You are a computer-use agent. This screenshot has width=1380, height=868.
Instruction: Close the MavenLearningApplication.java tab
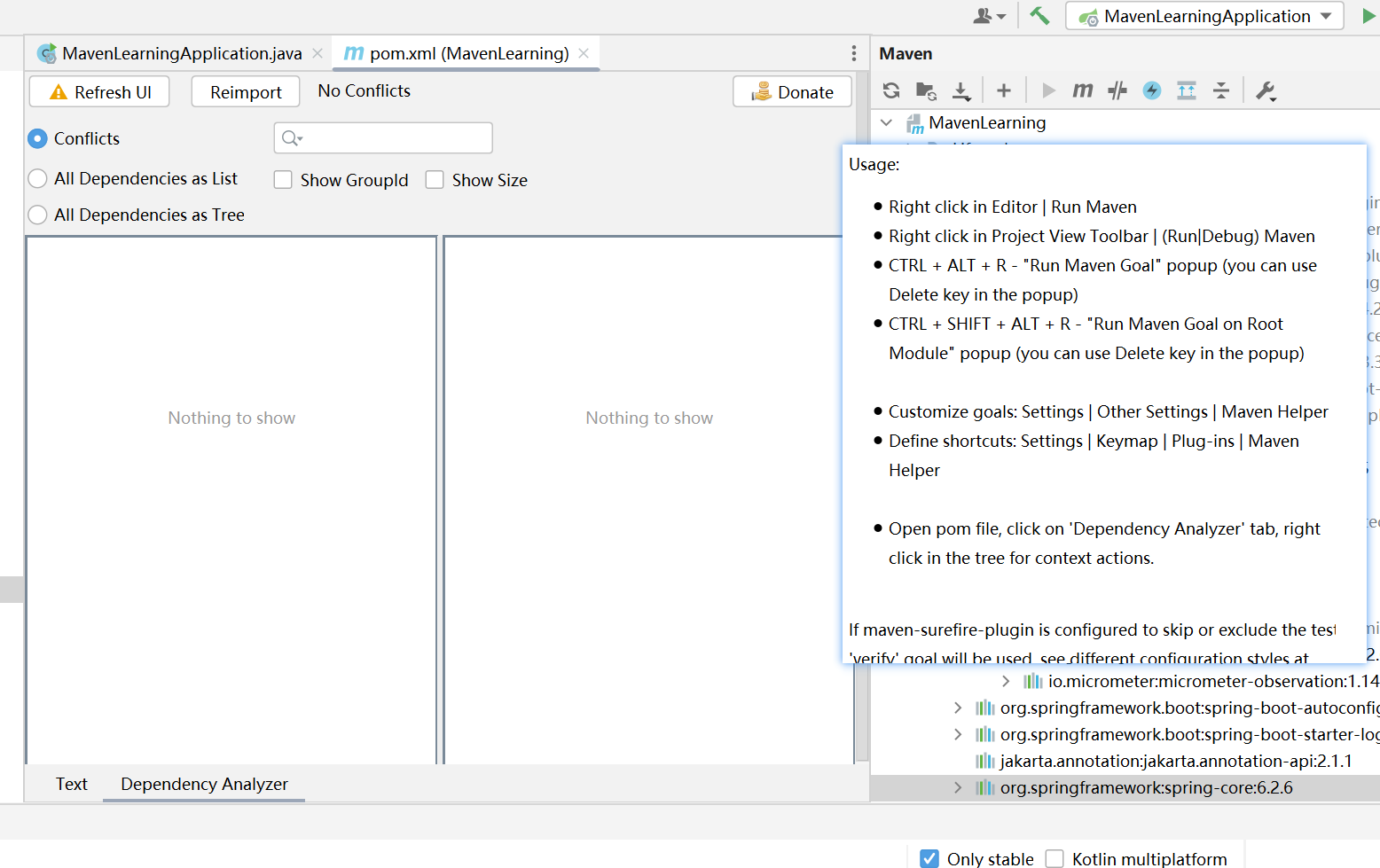(x=318, y=53)
